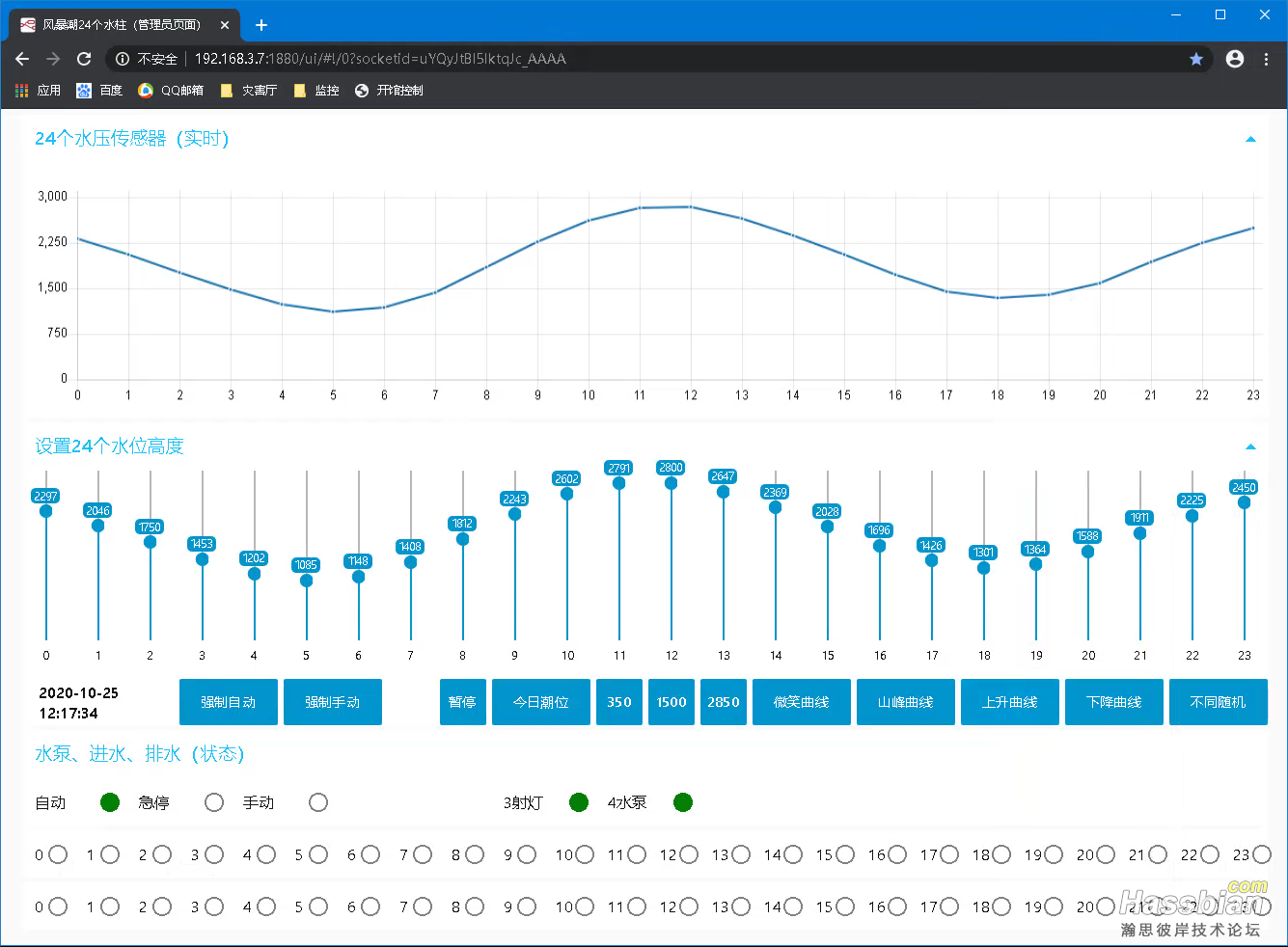Click the 手动 status indicator
Image resolution: width=1288 pixels, height=947 pixels.
318,802
